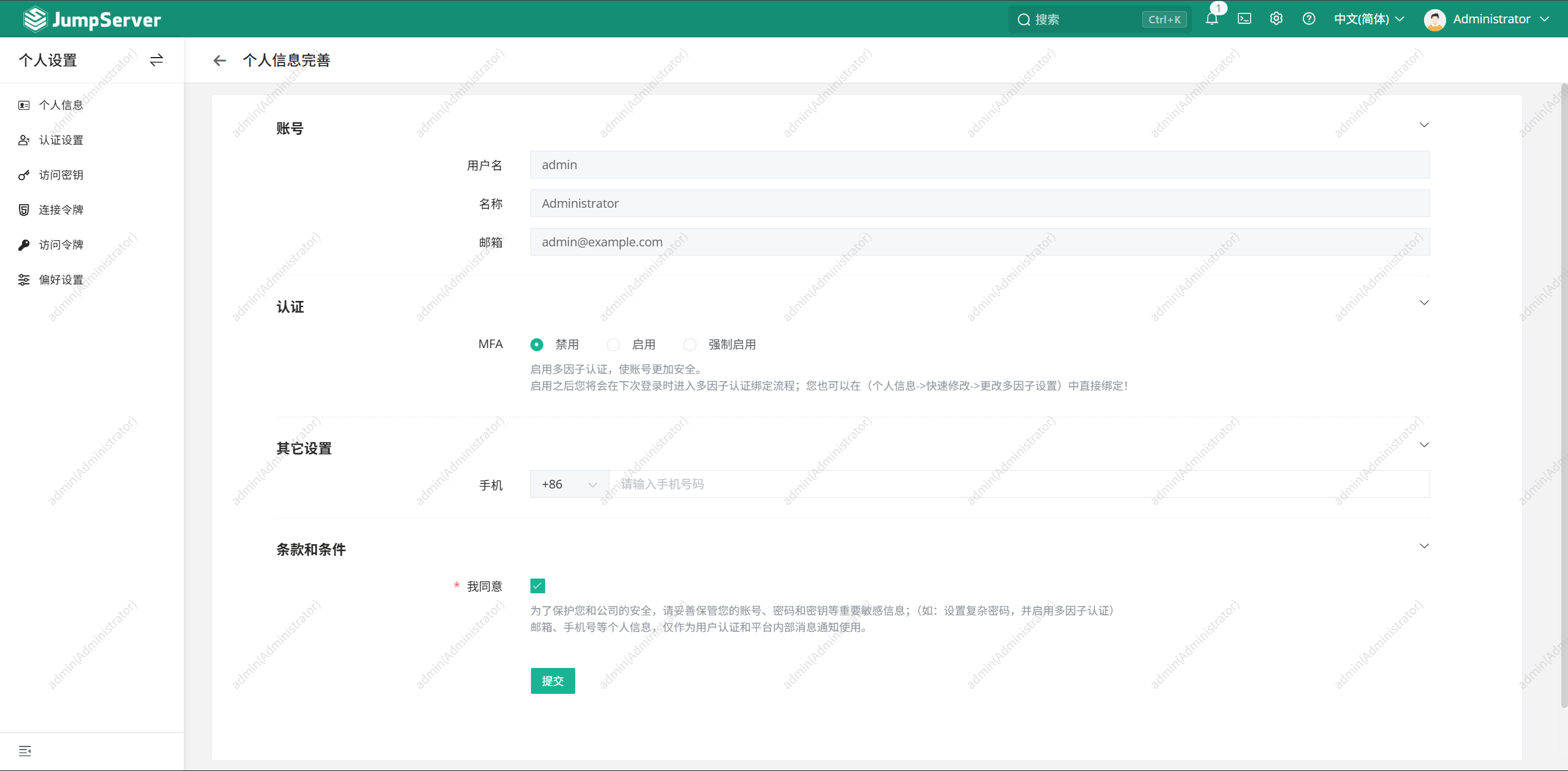
Task: Collapse the 账号 section chevron
Action: point(1424,125)
